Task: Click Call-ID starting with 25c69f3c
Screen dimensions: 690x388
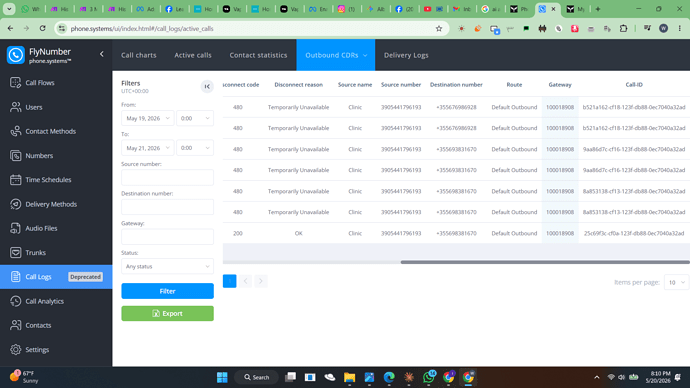Action: 634,233
